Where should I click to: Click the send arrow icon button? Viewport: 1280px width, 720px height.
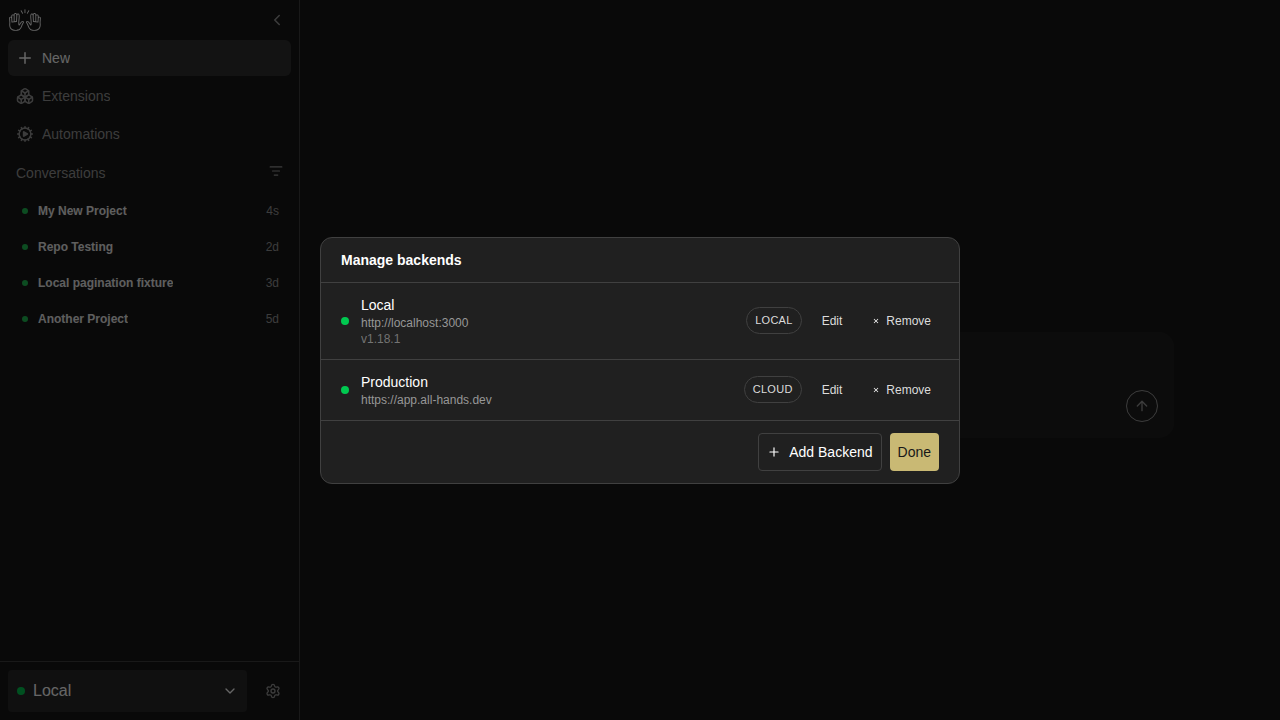click(1142, 406)
